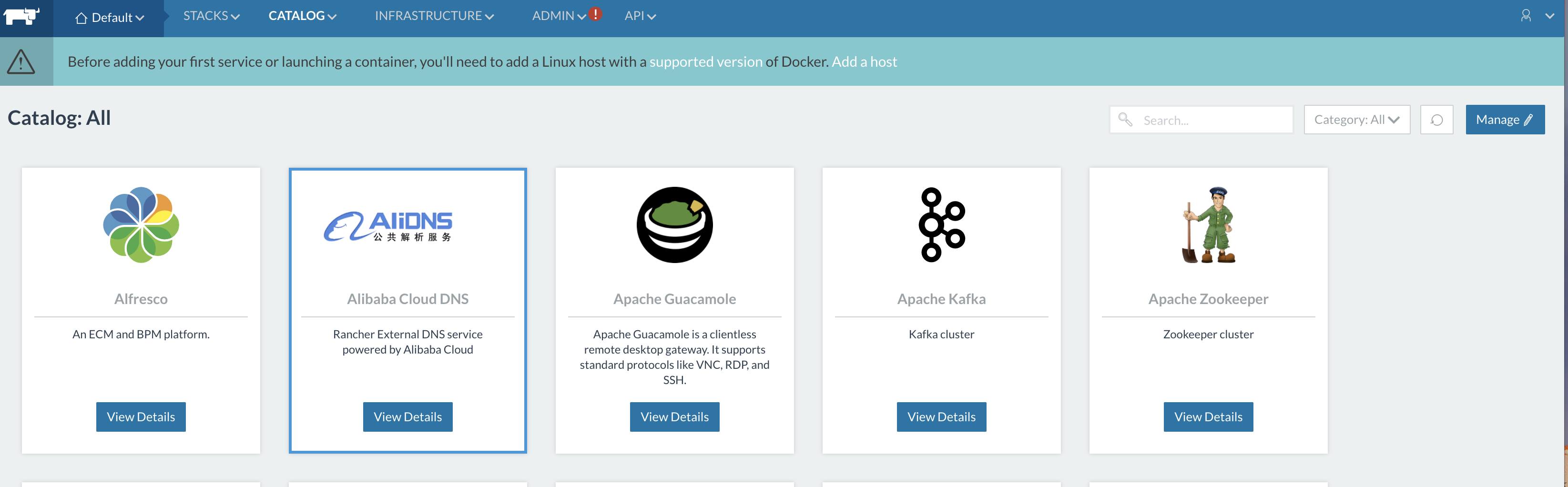
Task: Follow the 'Add a host' link
Action: point(864,61)
